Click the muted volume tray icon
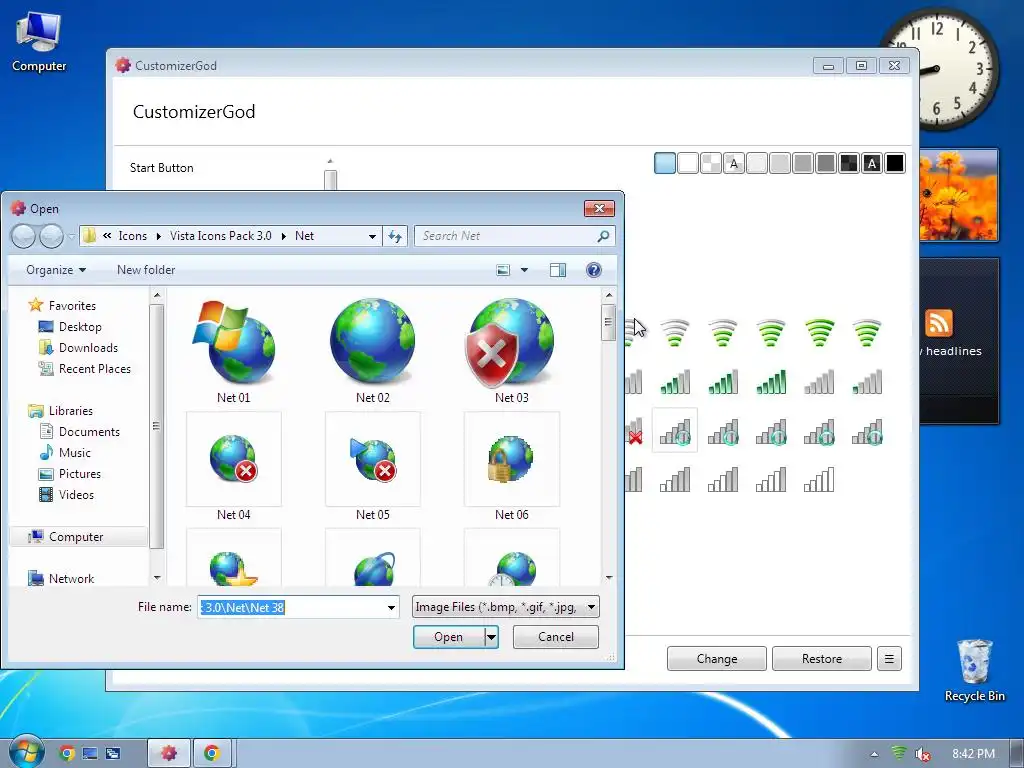Screen dimensions: 1024x768 pyautogui.click(x=922, y=754)
